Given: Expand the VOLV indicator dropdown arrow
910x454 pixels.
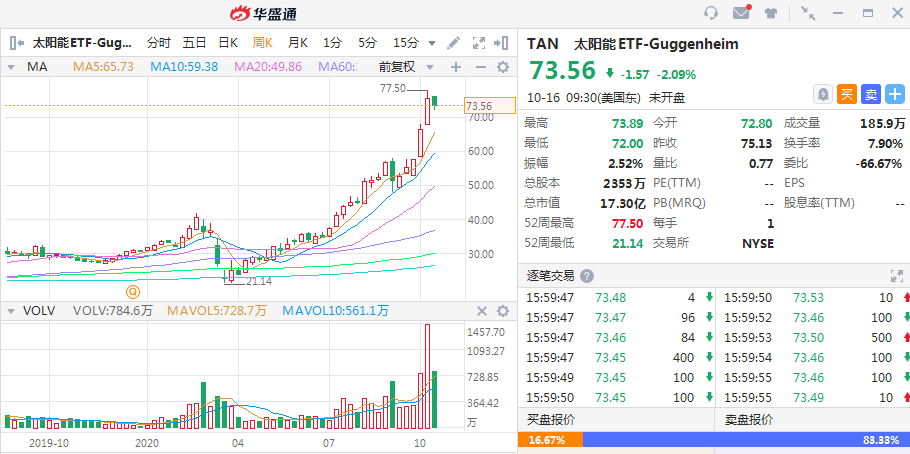Looking at the screenshot, I should coord(10,311).
